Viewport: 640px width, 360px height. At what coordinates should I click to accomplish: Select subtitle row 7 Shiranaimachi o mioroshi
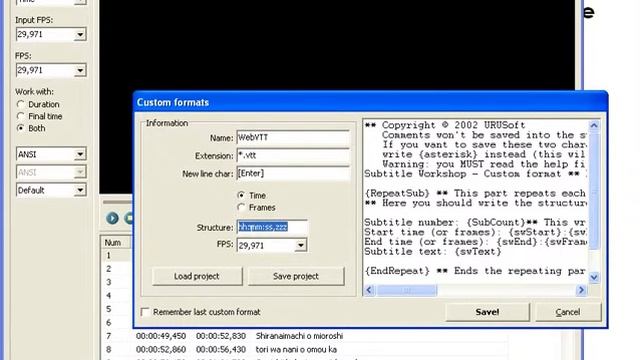304,336
